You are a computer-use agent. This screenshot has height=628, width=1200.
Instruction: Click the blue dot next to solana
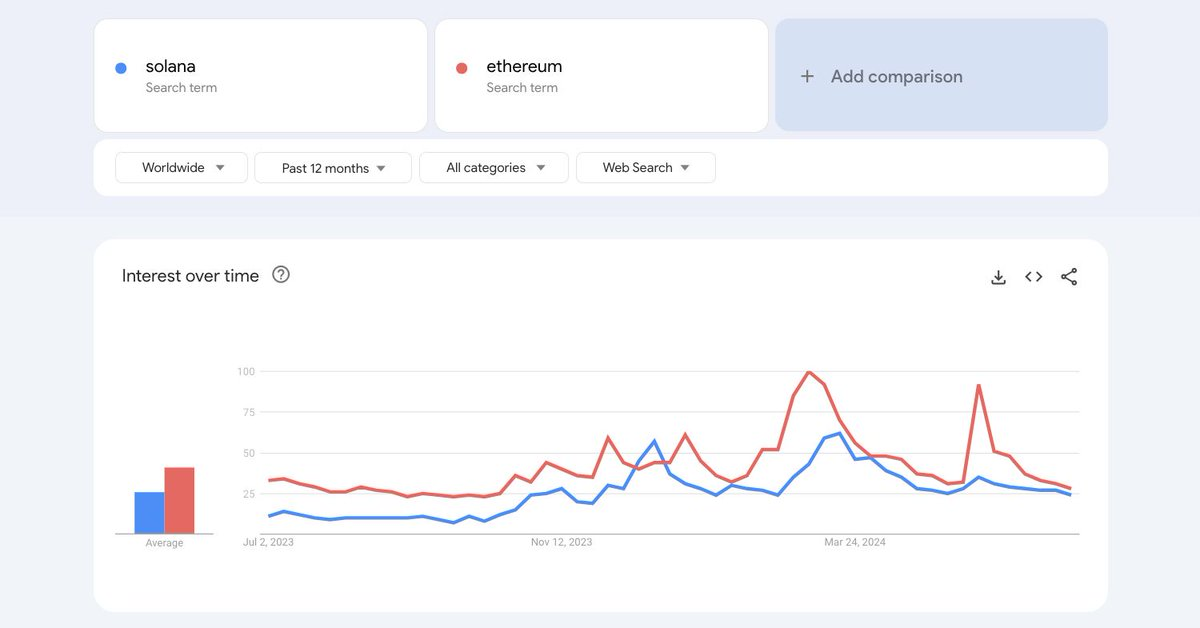pos(121,68)
